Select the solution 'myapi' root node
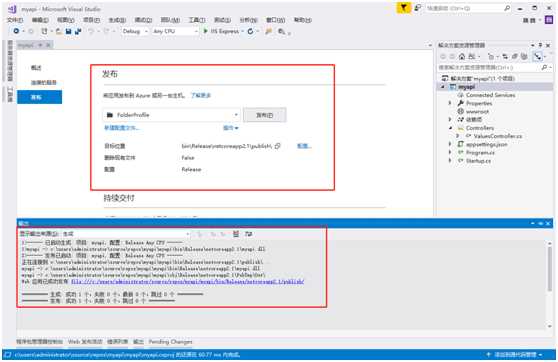This screenshot has height=362, width=558. [x=483, y=78]
